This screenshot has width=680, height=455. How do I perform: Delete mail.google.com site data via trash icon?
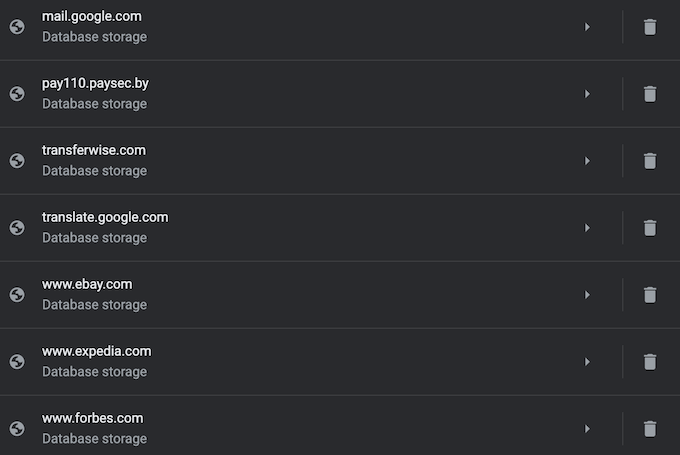[650, 27]
